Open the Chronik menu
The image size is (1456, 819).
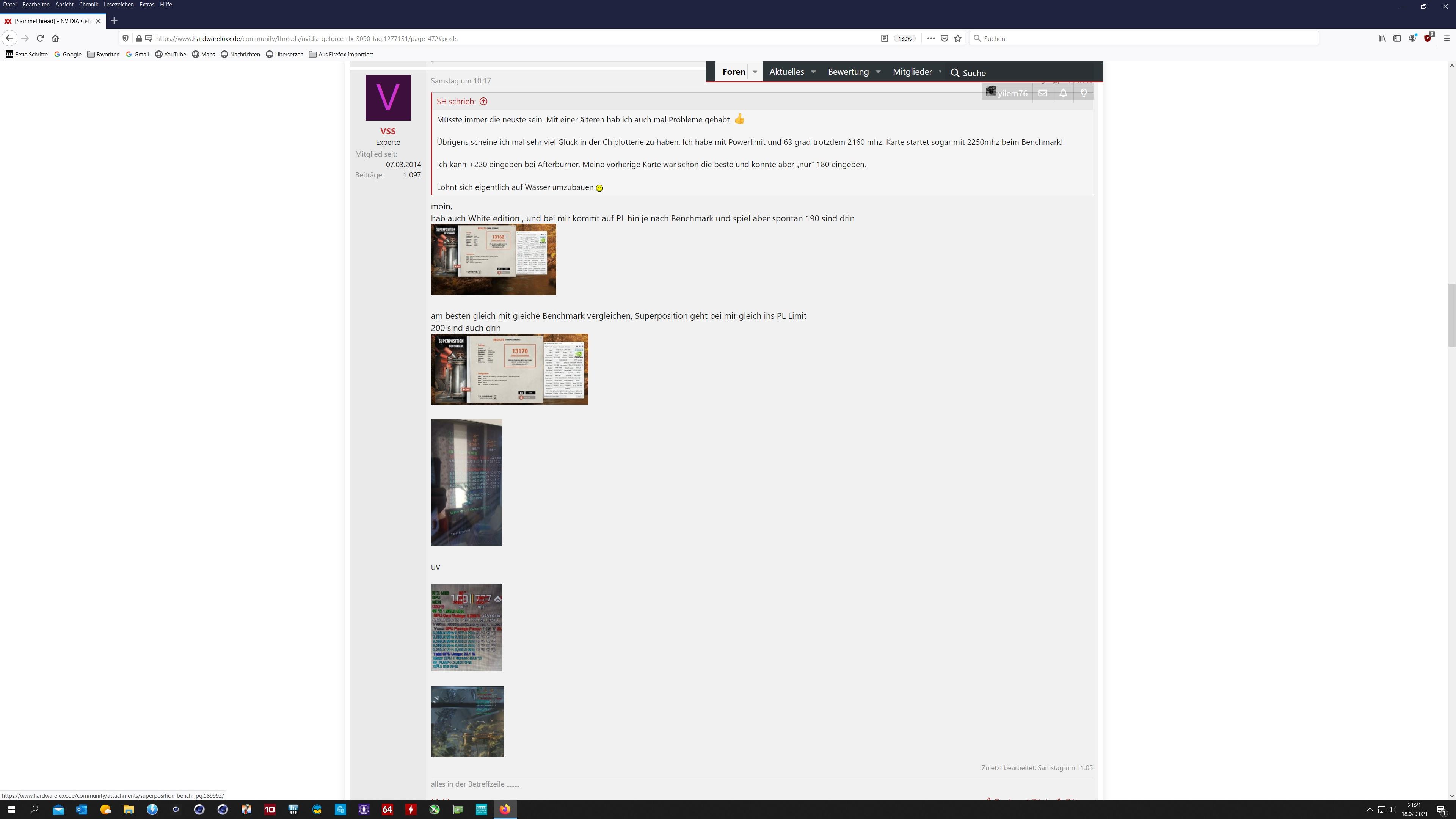pyautogui.click(x=88, y=5)
